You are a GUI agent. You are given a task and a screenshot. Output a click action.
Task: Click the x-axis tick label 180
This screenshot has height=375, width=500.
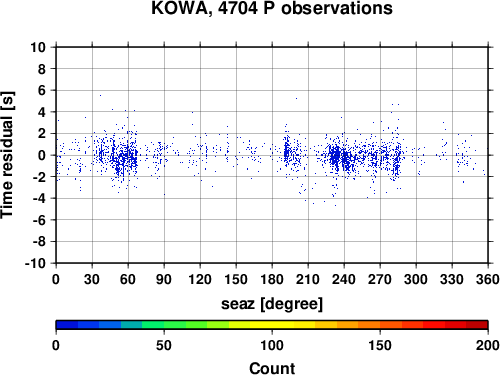point(272,279)
